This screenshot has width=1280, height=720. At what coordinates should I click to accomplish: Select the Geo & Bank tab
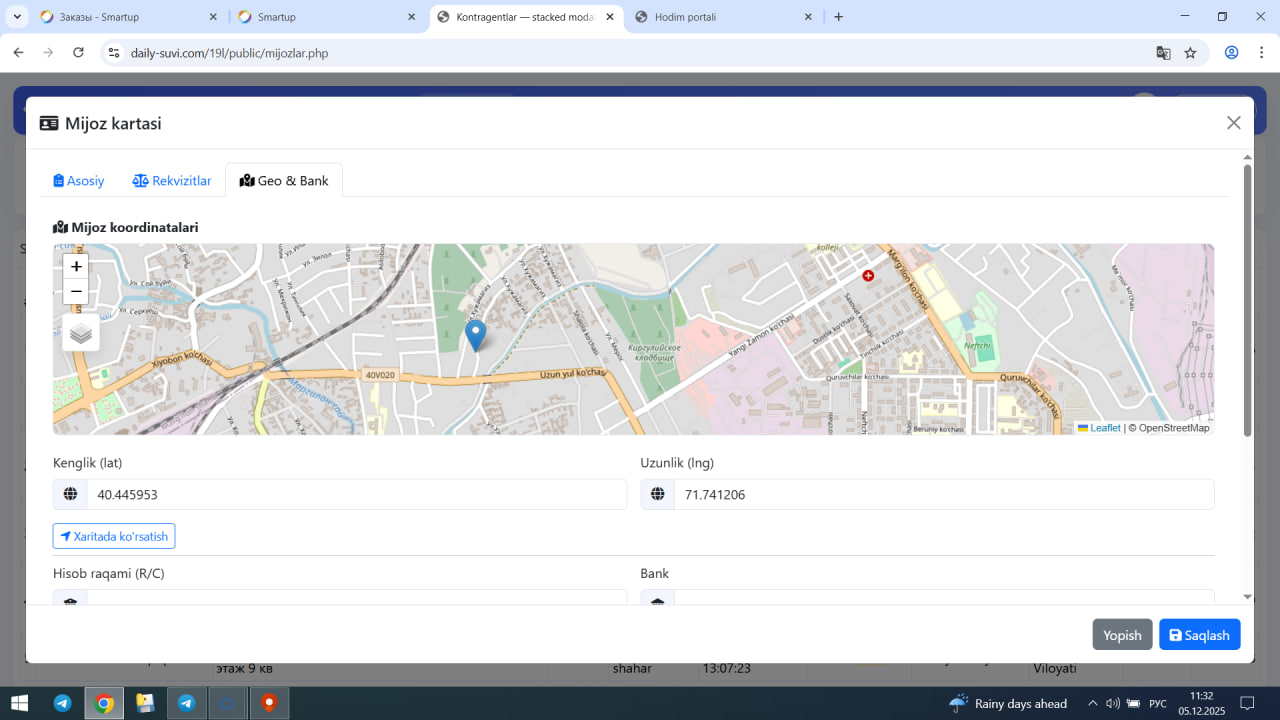tap(284, 181)
